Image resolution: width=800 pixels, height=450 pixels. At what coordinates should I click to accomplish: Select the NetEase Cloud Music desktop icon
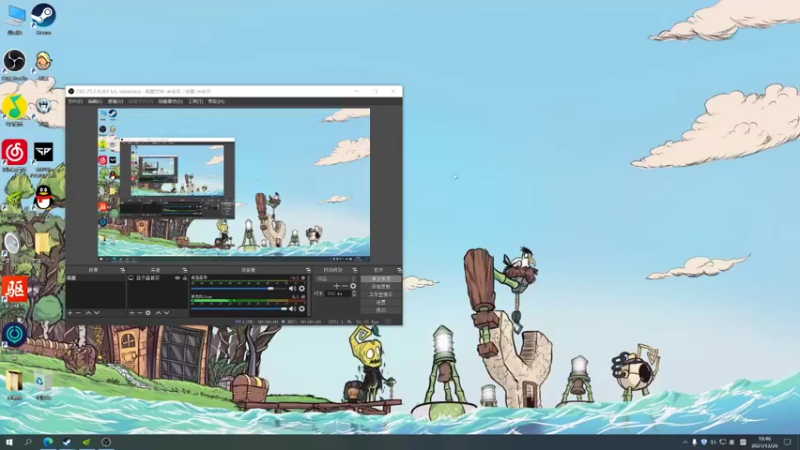pos(14,155)
